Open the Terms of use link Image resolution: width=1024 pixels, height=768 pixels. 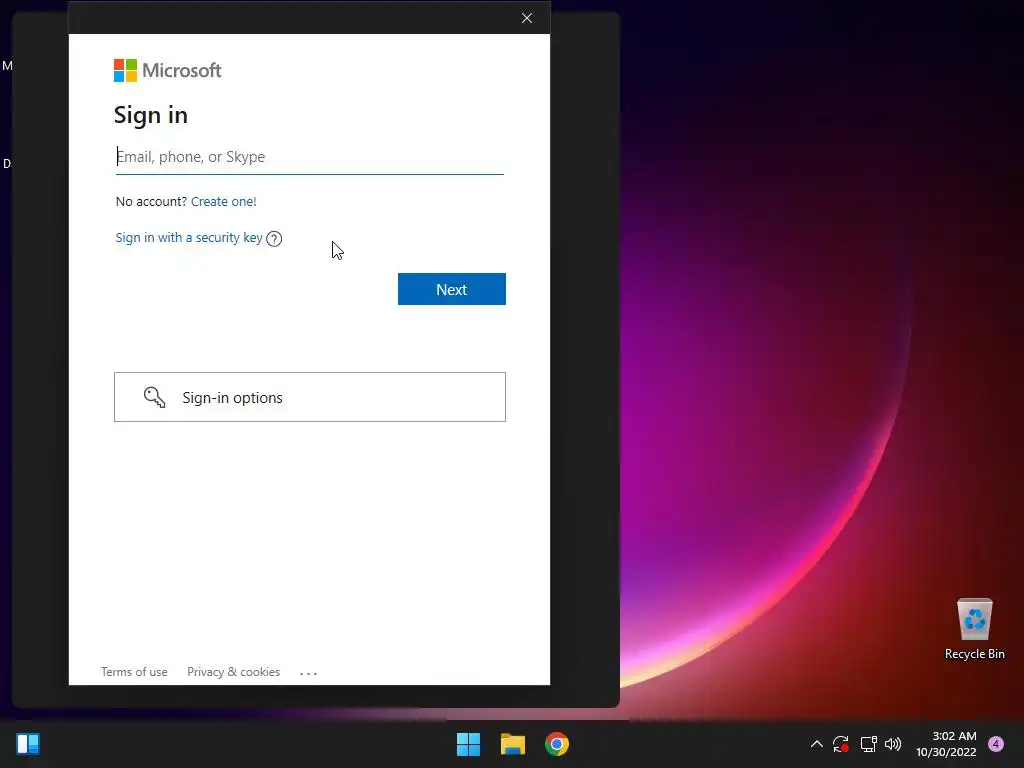134,672
